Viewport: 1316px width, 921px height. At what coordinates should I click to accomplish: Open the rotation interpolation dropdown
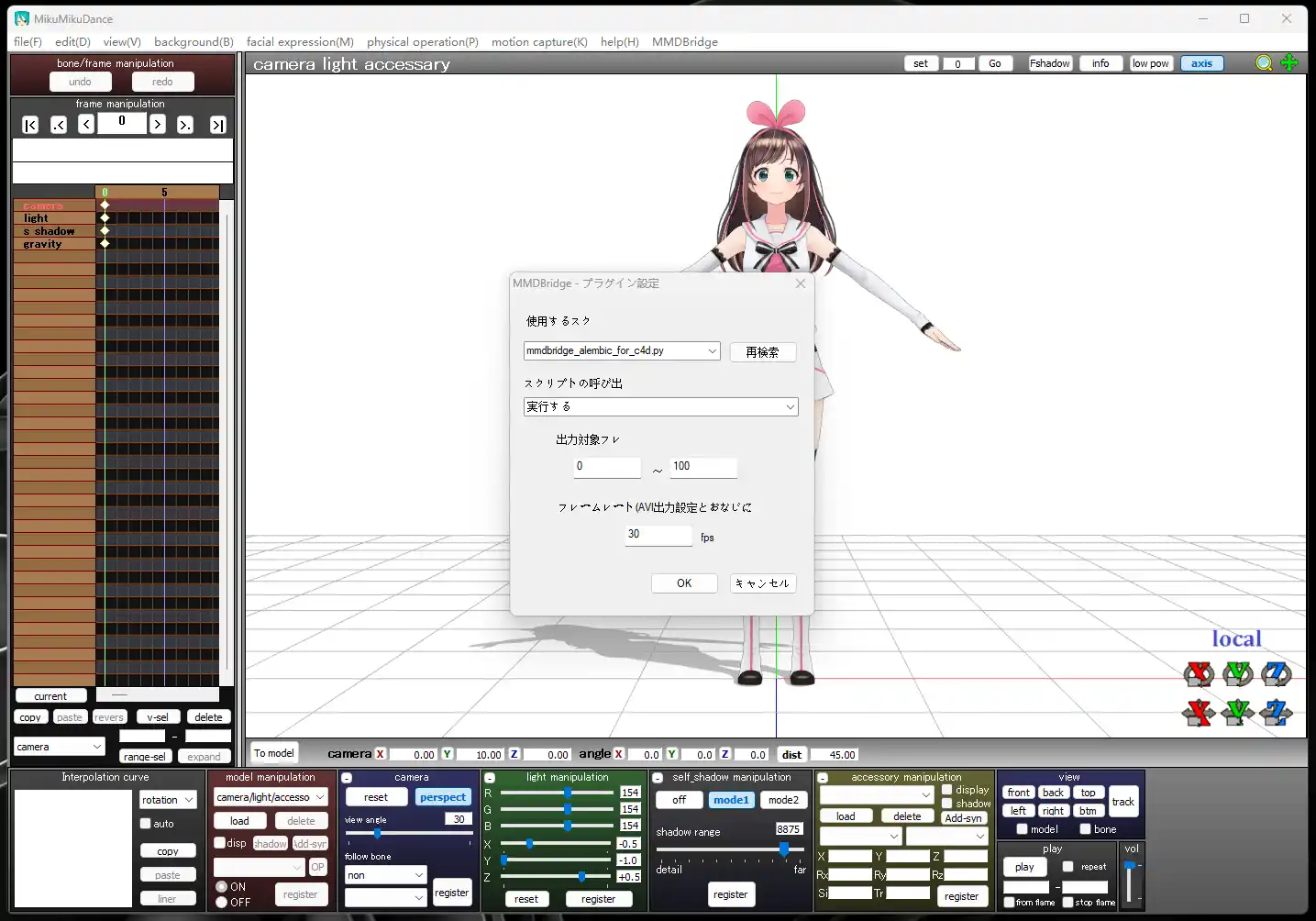[168, 800]
